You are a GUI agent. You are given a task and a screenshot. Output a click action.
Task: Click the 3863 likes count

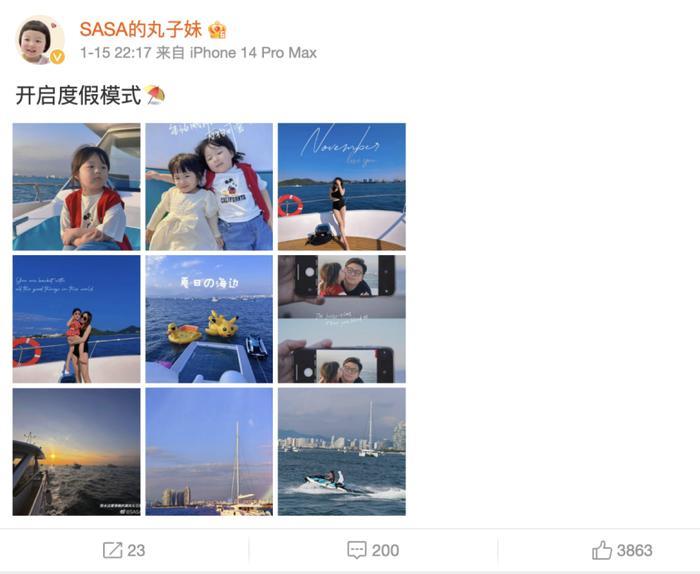click(x=634, y=550)
